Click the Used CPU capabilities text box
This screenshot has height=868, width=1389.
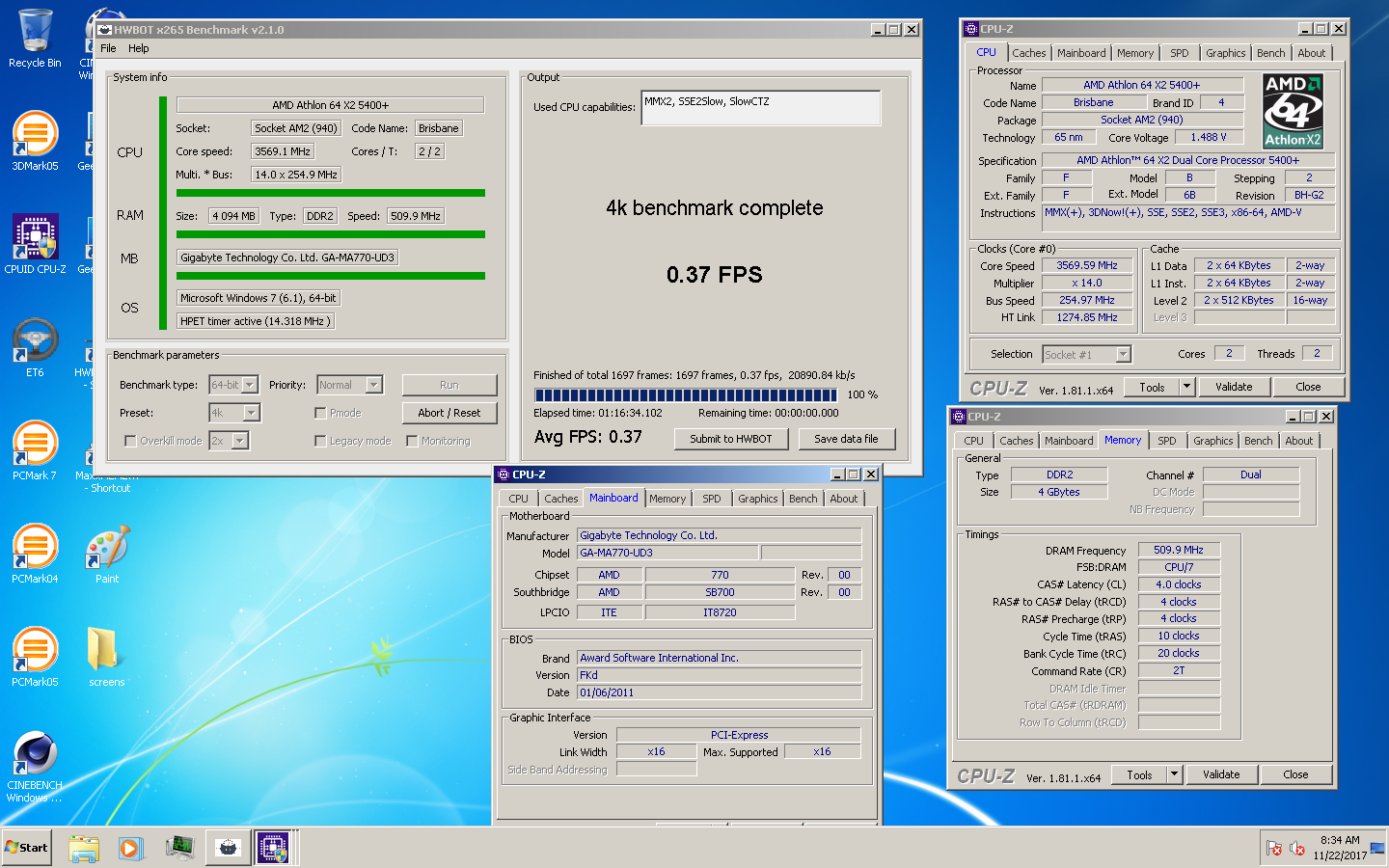coord(761,108)
